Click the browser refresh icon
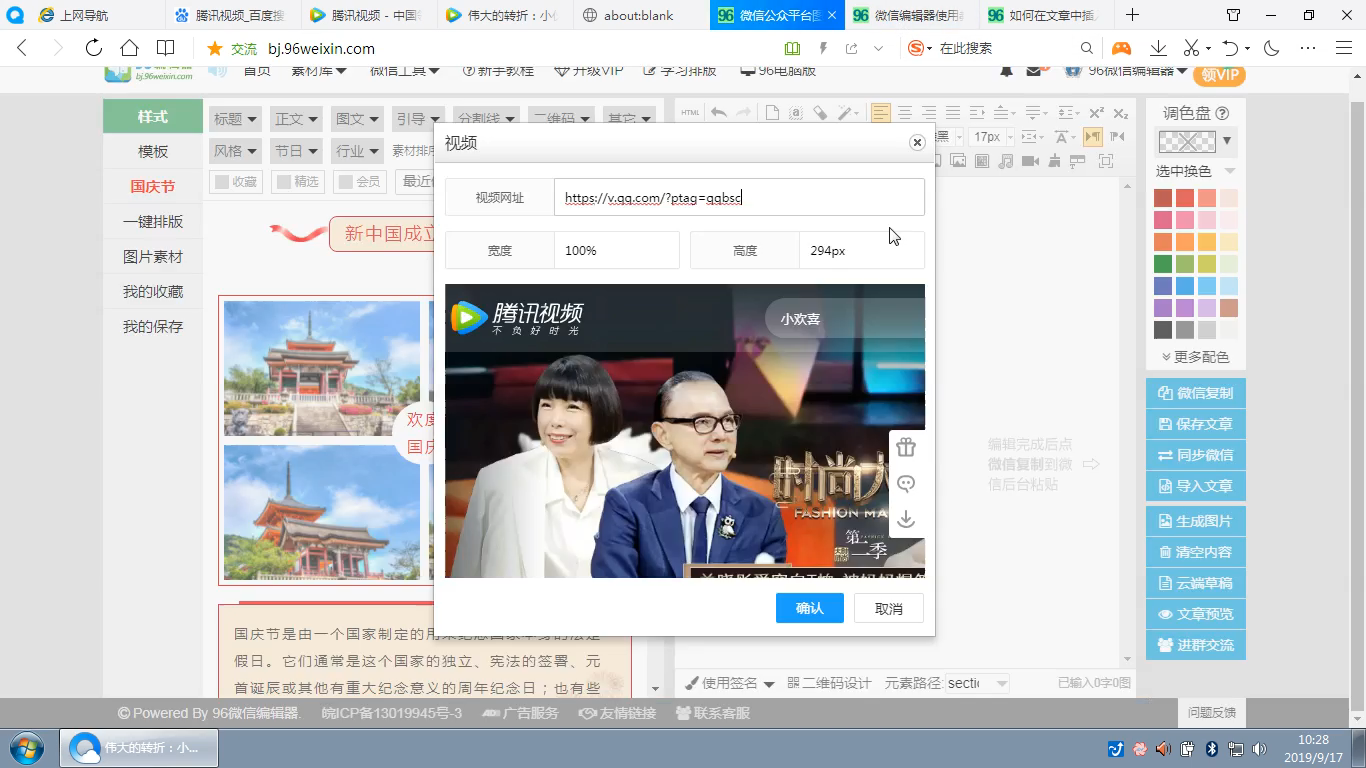Screen dimensions: 1366x768 94,48
